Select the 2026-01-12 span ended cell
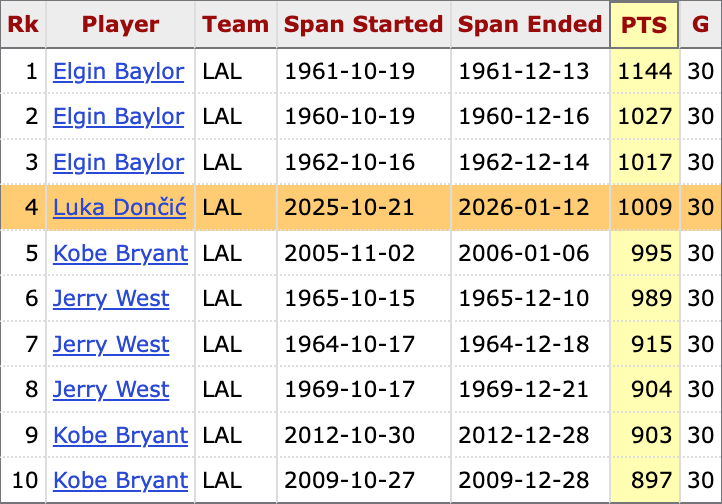Screen dimensions: 722x504 [x=530, y=208]
